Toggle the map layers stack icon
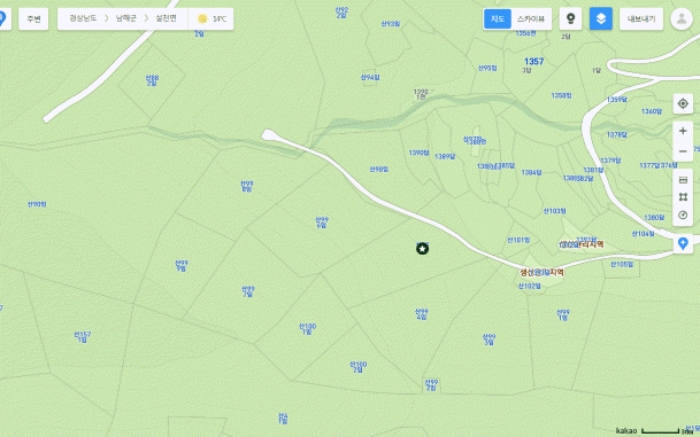Screen dimensions: 700x437 pos(601,19)
